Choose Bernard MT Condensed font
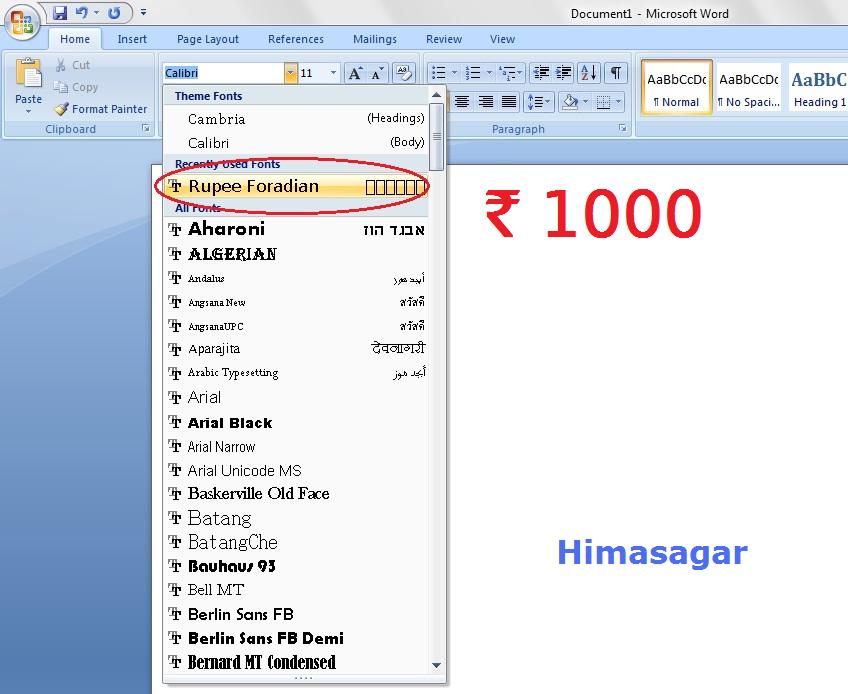 click(x=296, y=662)
